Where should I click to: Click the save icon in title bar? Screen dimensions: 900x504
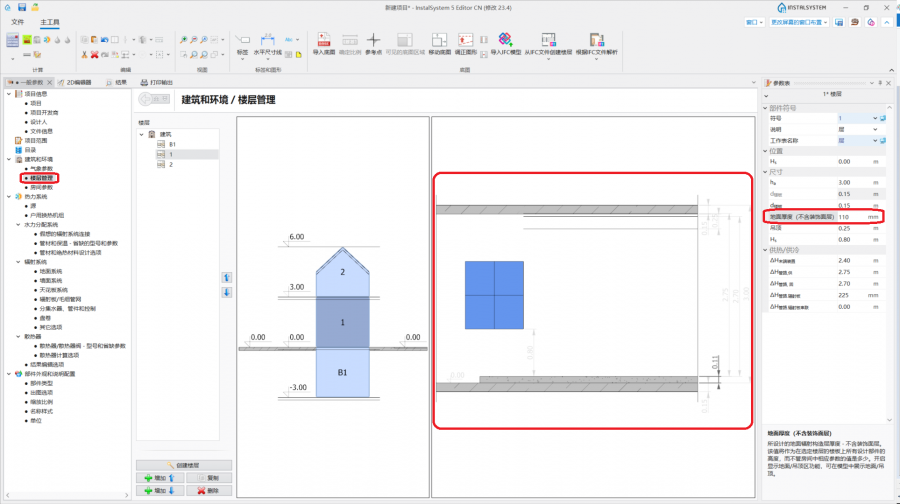22,7
